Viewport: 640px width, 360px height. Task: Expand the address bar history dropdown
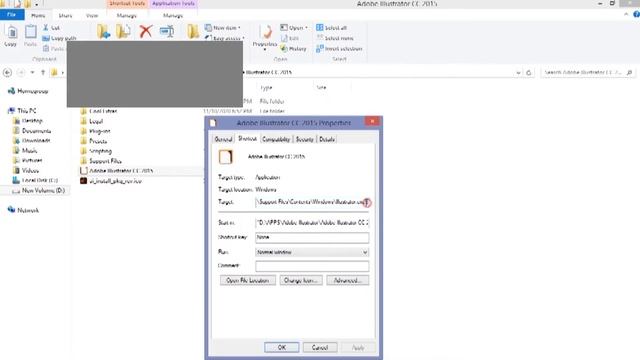[x=518, y=73]
